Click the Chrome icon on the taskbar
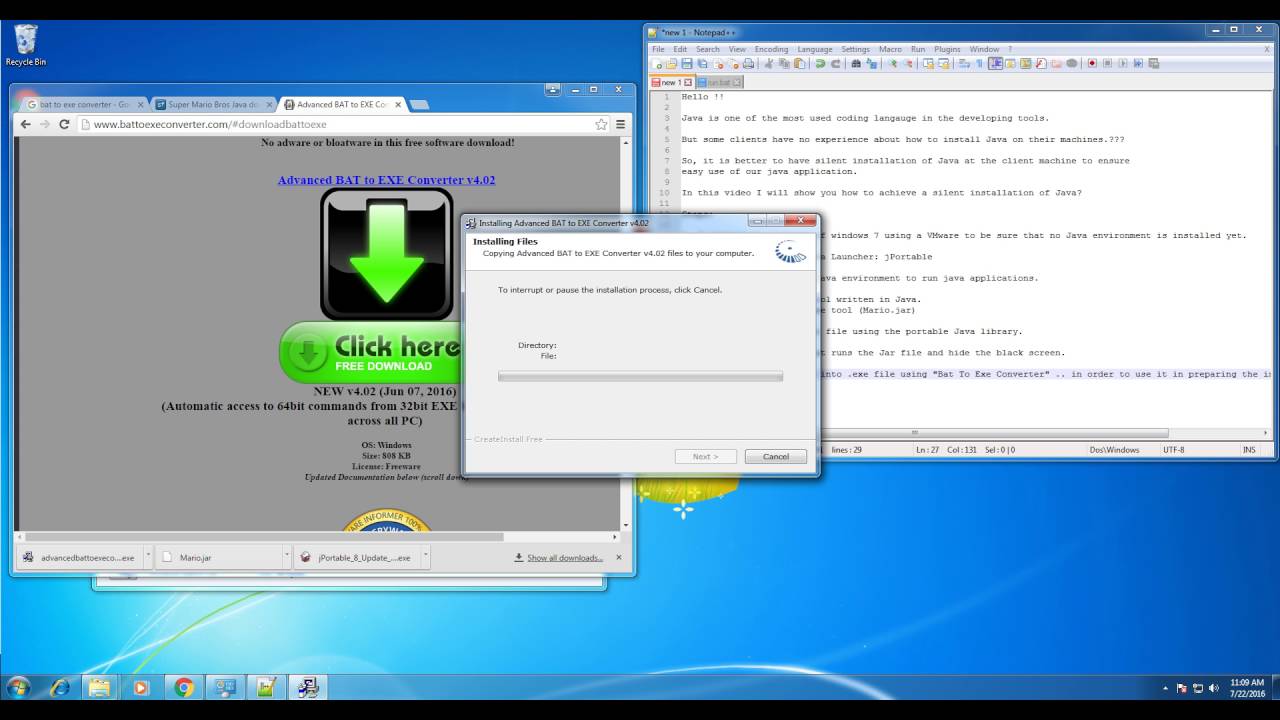Viewport: 1280px width, 720px height. coord(183,687)
